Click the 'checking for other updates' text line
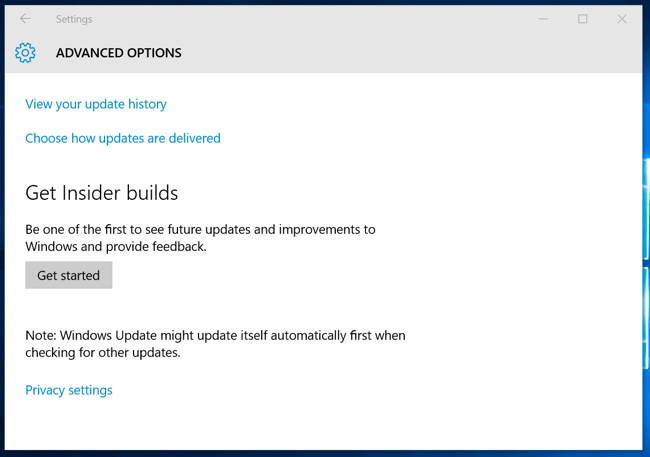Screen dimensions: 650x457 [x=103, y=352]
